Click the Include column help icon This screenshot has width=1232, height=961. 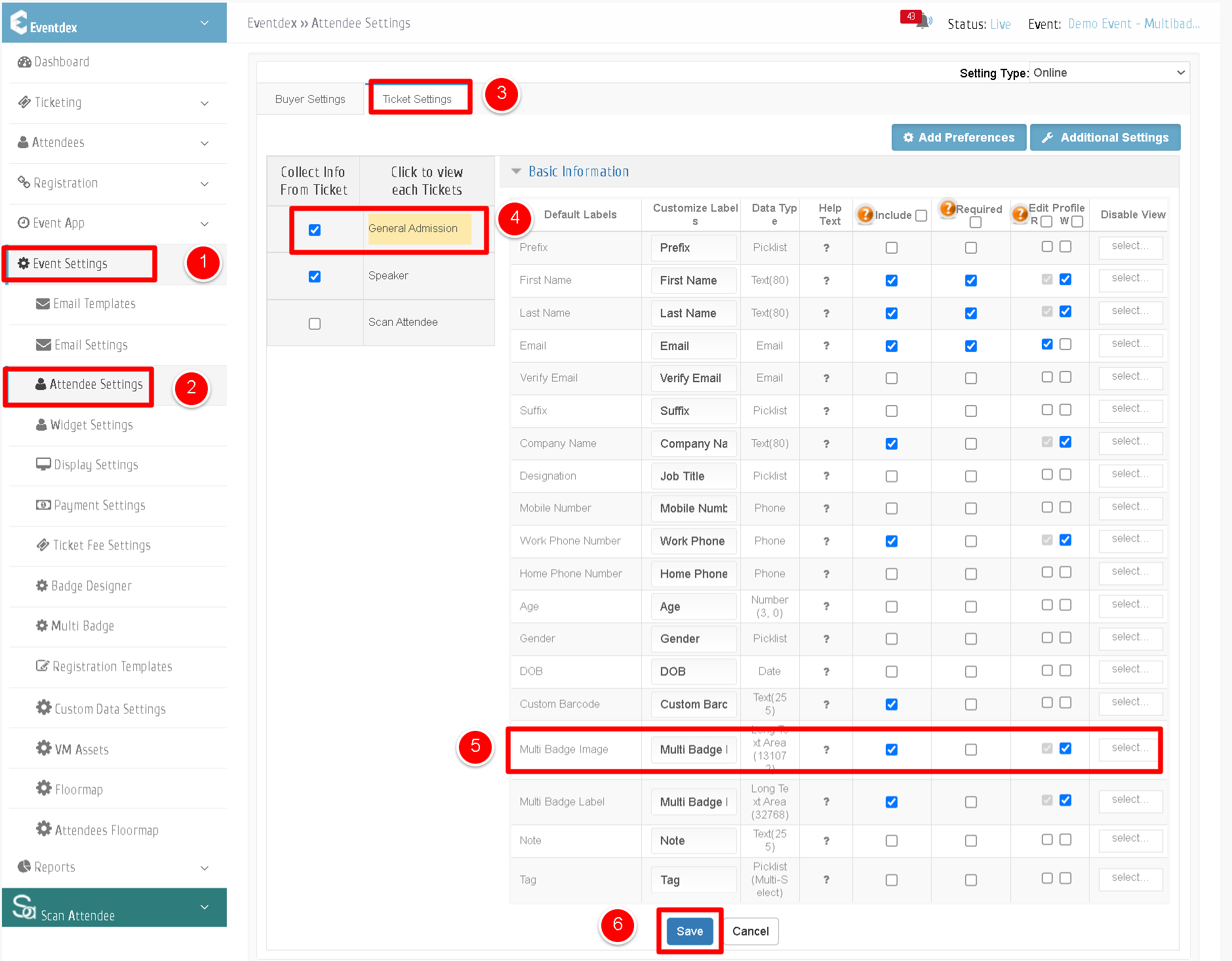click(865, 214)
